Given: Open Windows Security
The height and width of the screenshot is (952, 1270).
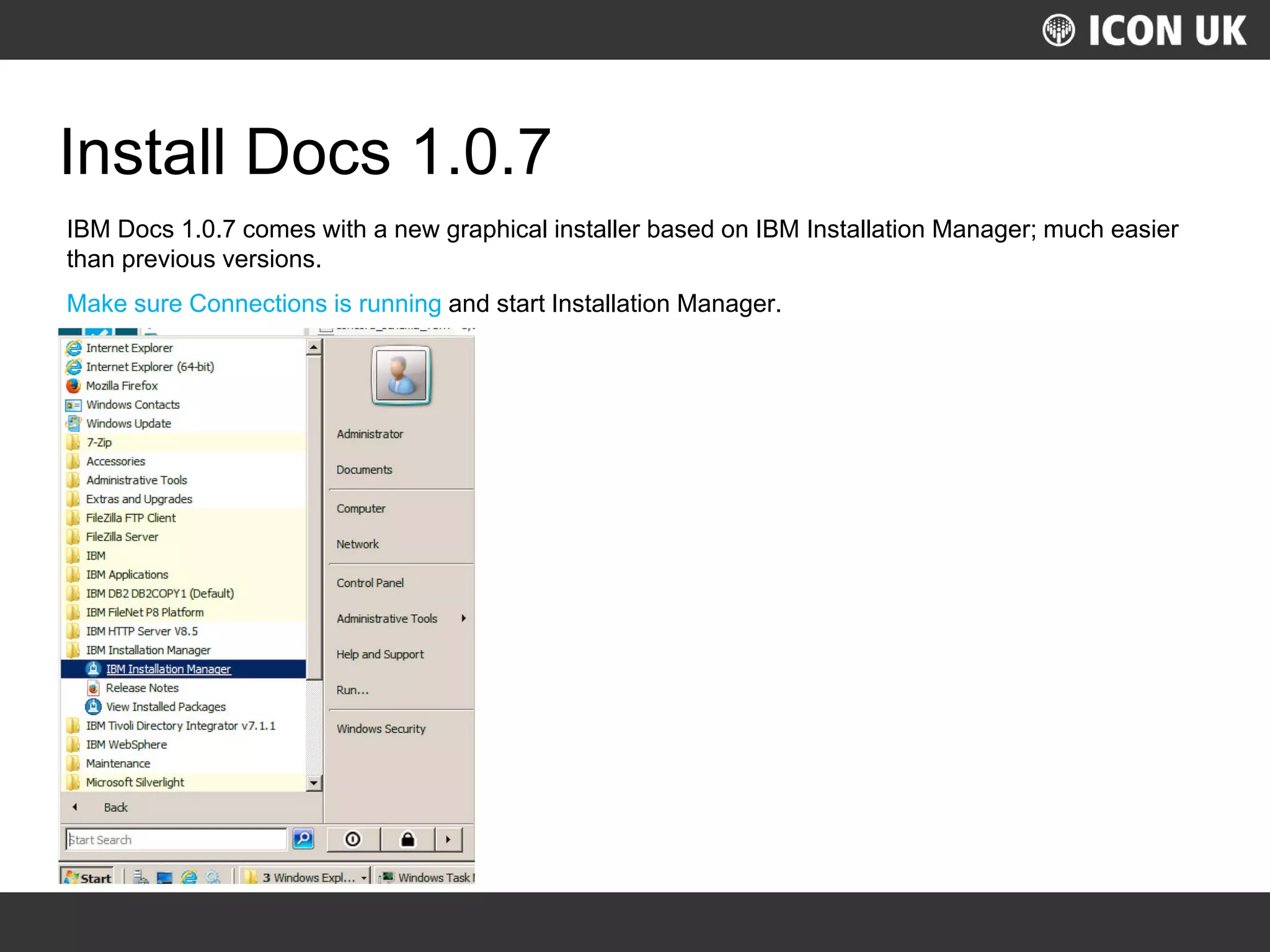Looking at the screenshot, I should (x=381, y=729).
